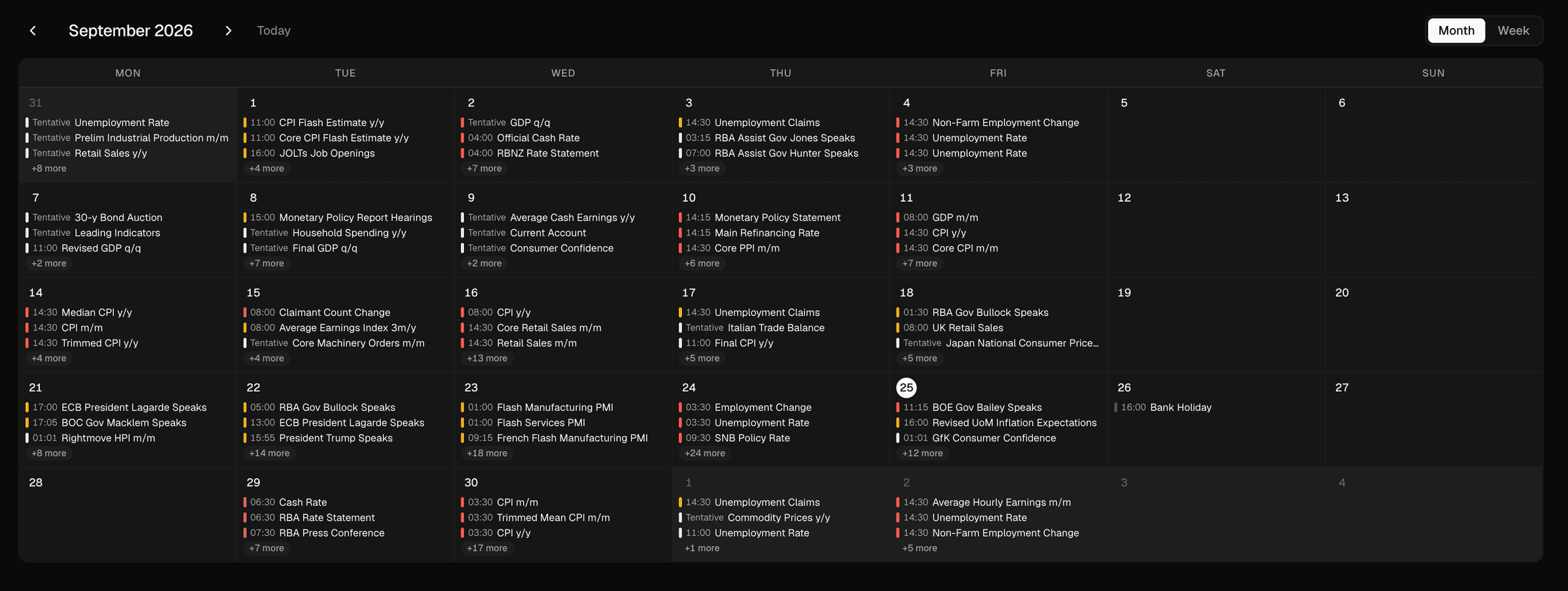
Task: Expand +4 more events on September 1
Action: 267,168
